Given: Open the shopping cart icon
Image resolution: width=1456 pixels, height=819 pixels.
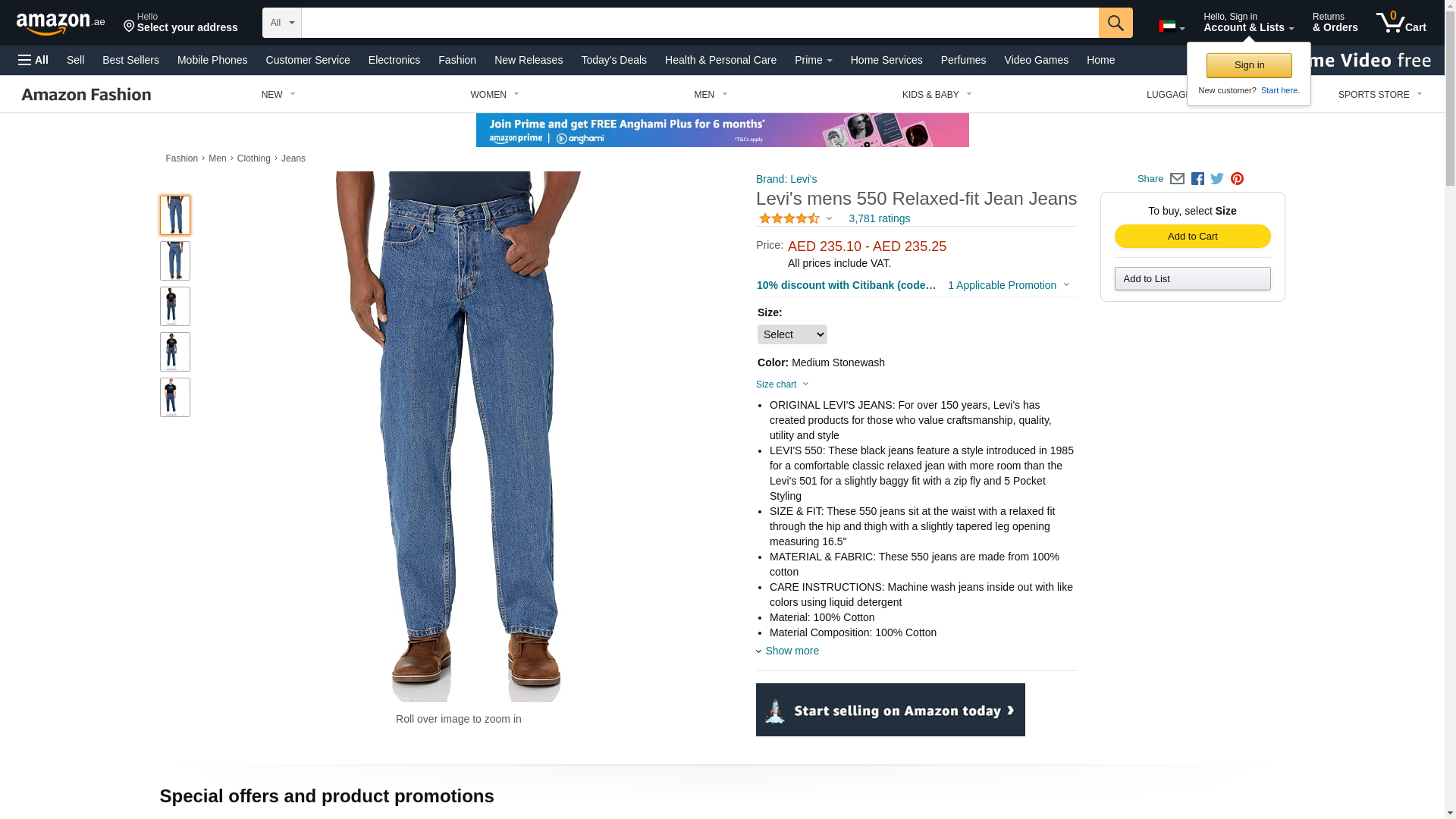Looking at the screenshot, I should 1401,22.
